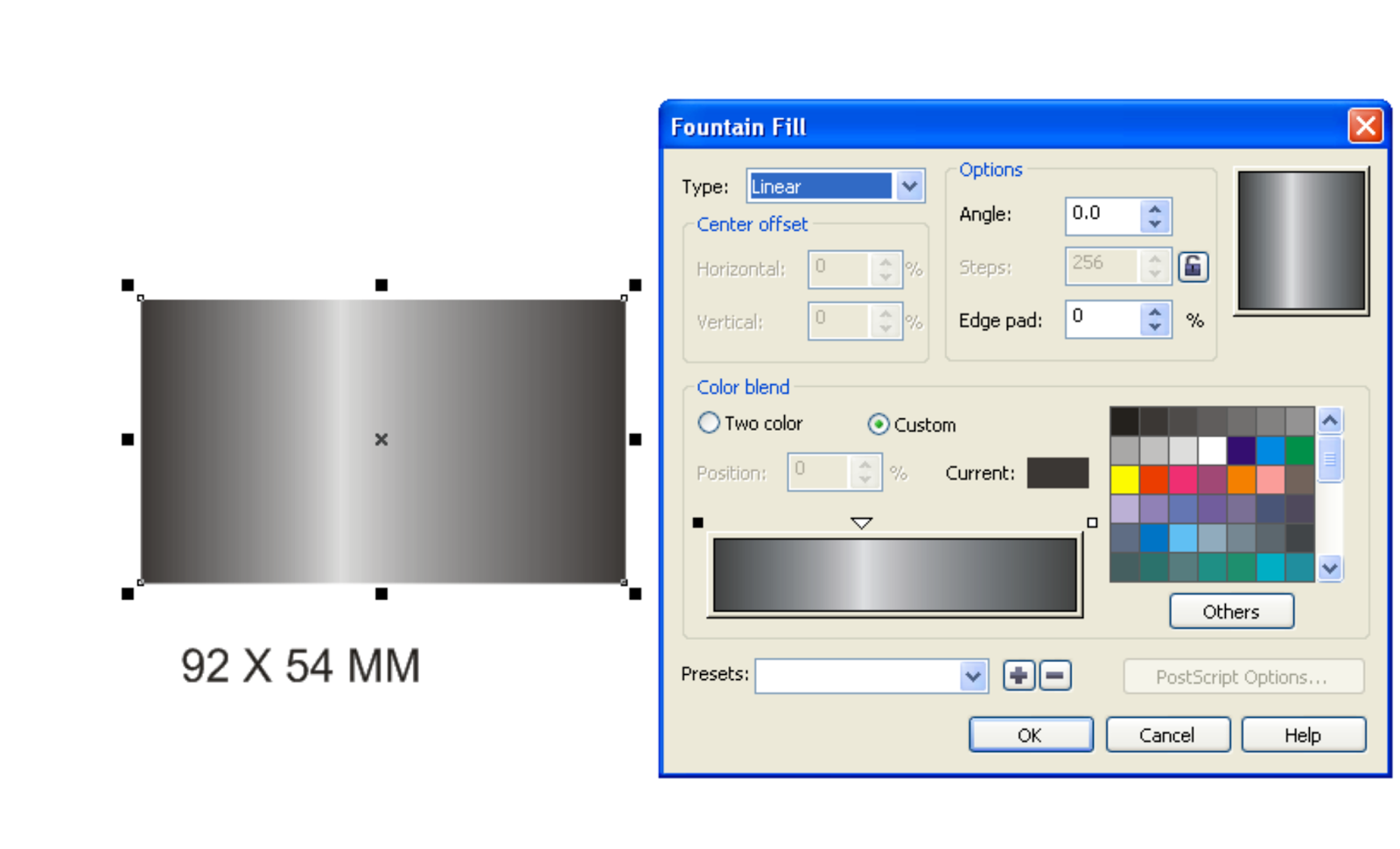The image size is (1400, 849).
Task: Click the start node square on the gradient bar
Action: 697,523
